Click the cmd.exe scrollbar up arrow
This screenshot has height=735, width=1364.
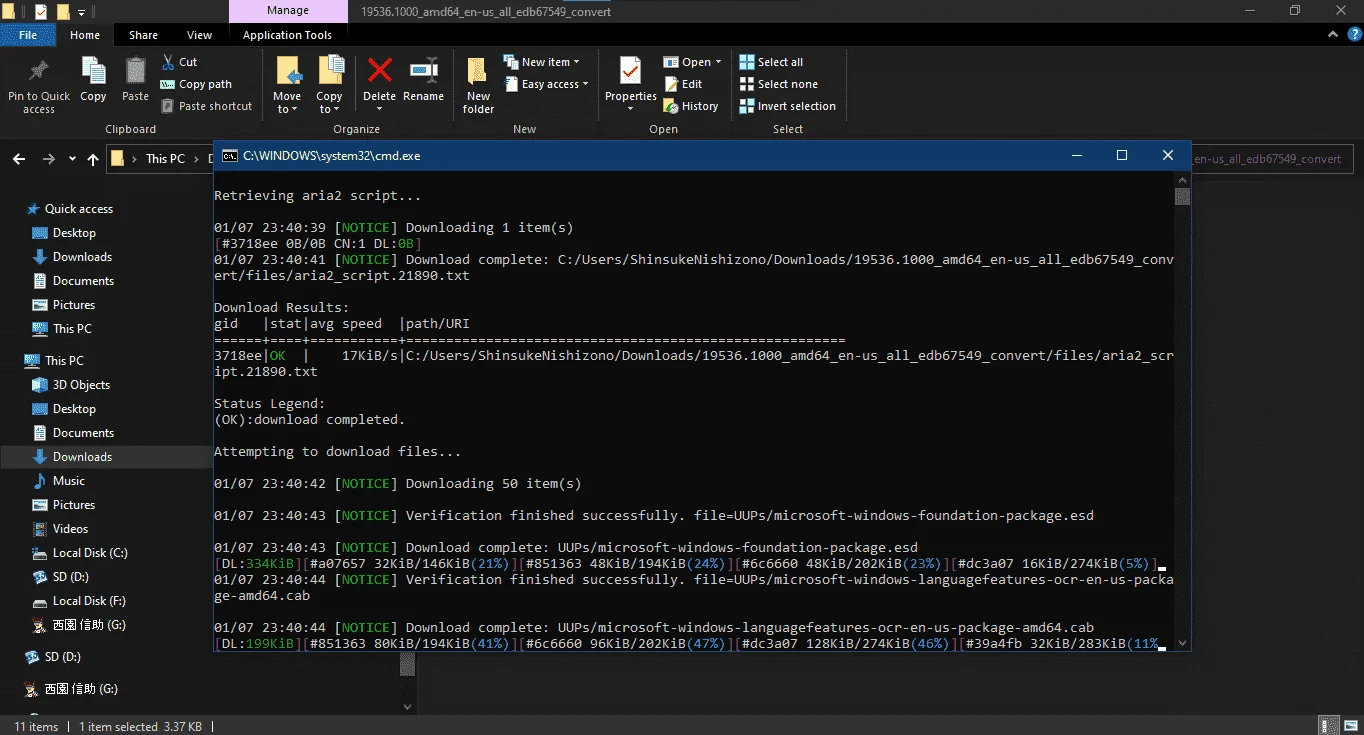[1183, 180]
